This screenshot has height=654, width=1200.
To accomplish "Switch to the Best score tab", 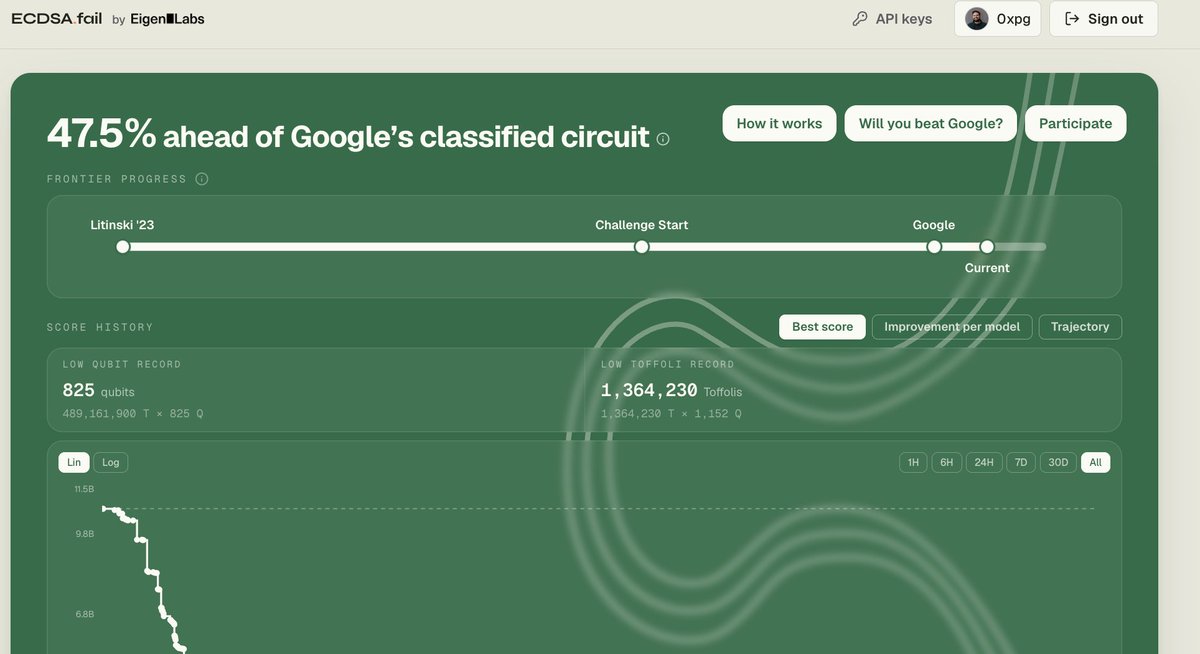I will coord(822,327).
